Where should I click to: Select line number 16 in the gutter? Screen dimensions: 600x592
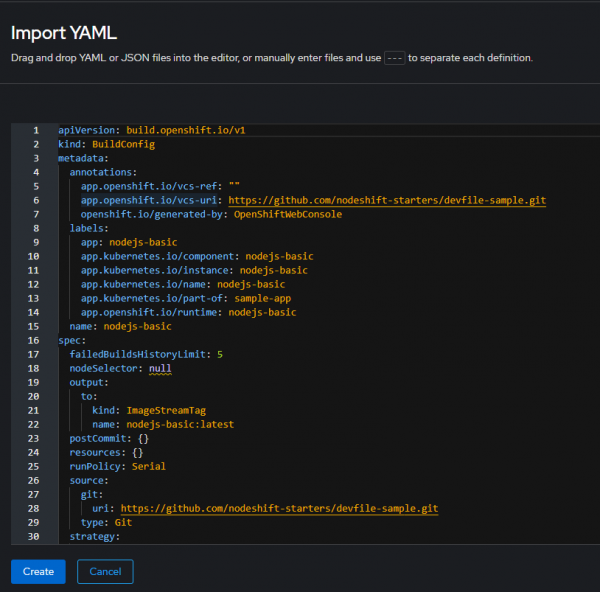(35, 340)
